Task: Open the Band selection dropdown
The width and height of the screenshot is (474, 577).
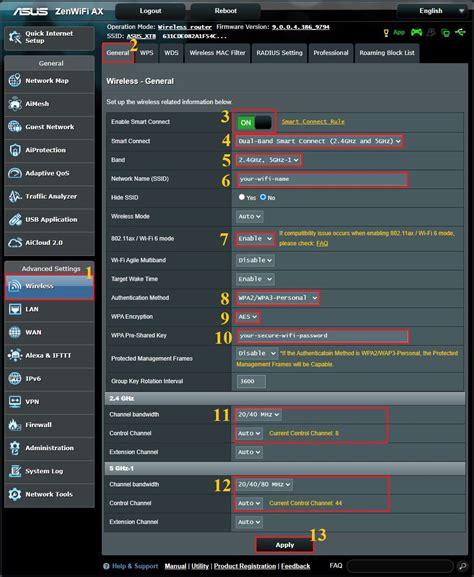Action: [268, 160]
